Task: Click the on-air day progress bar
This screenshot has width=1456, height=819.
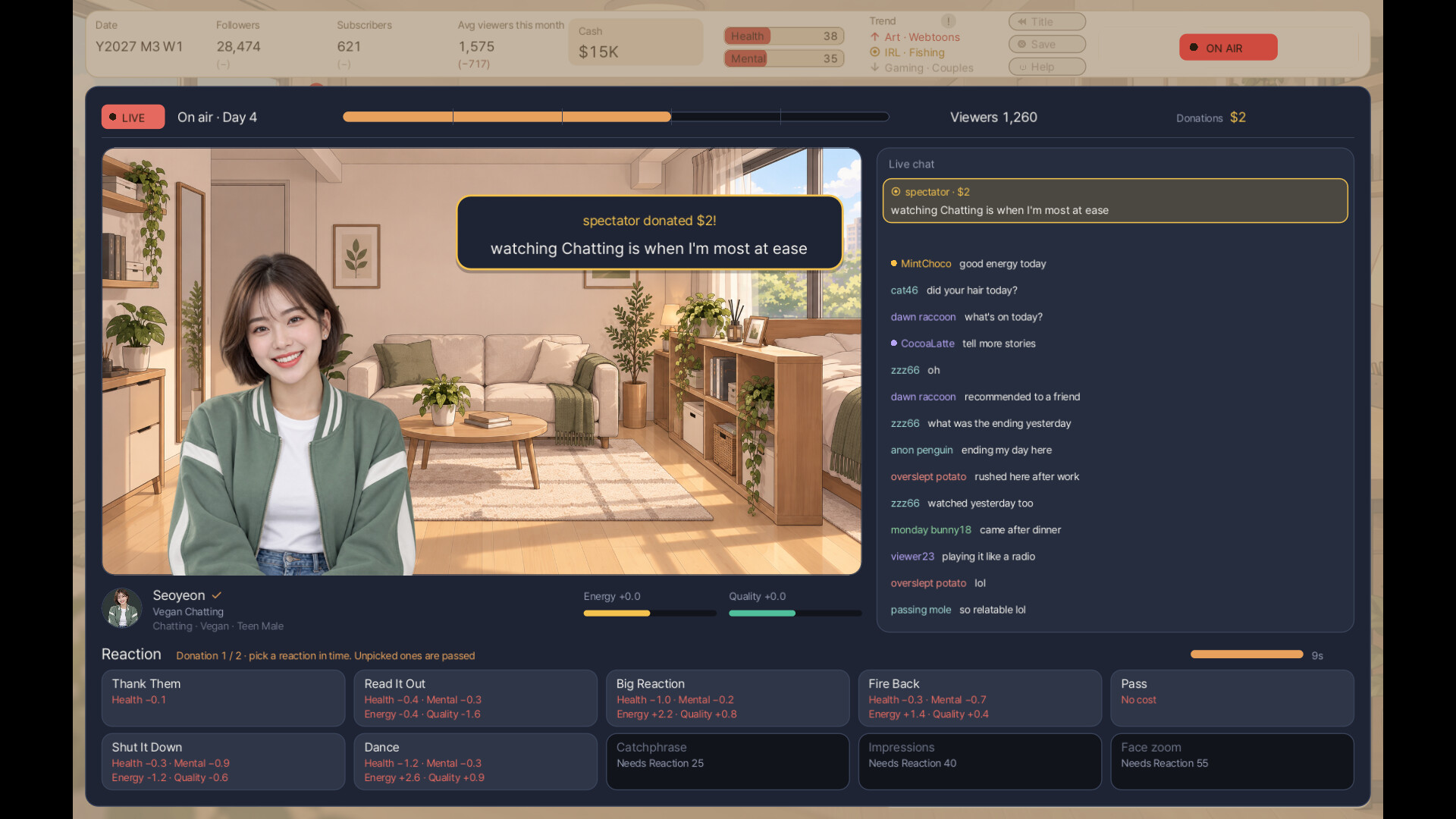Action: point(616,117)
